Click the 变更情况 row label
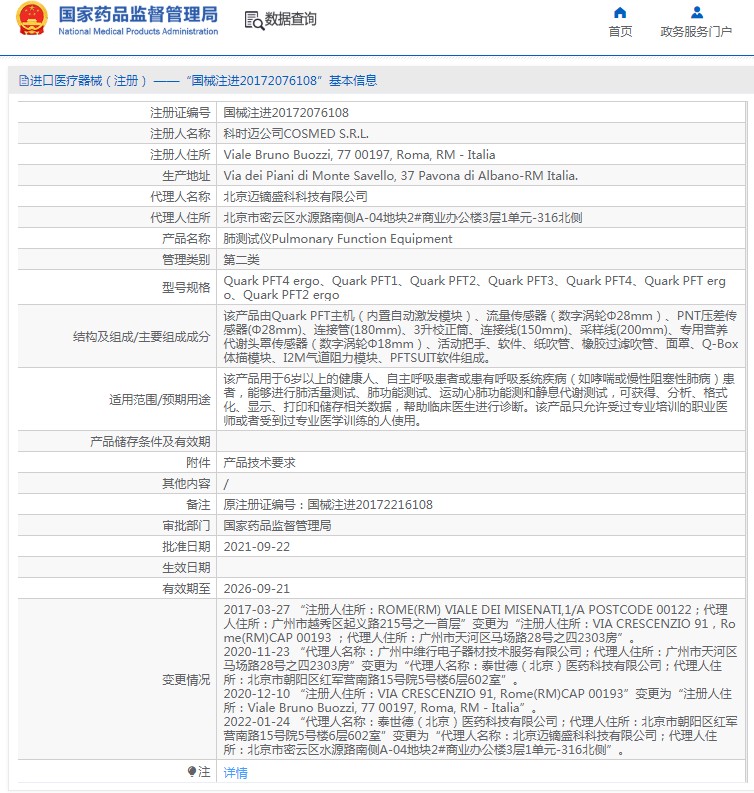754x793 pixels. pos(186,679)
